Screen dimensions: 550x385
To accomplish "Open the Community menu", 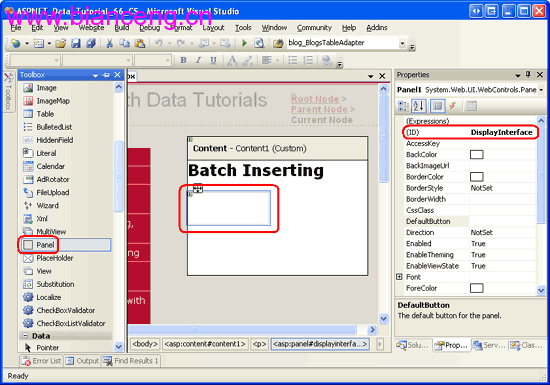I will (x=314, y=28).
